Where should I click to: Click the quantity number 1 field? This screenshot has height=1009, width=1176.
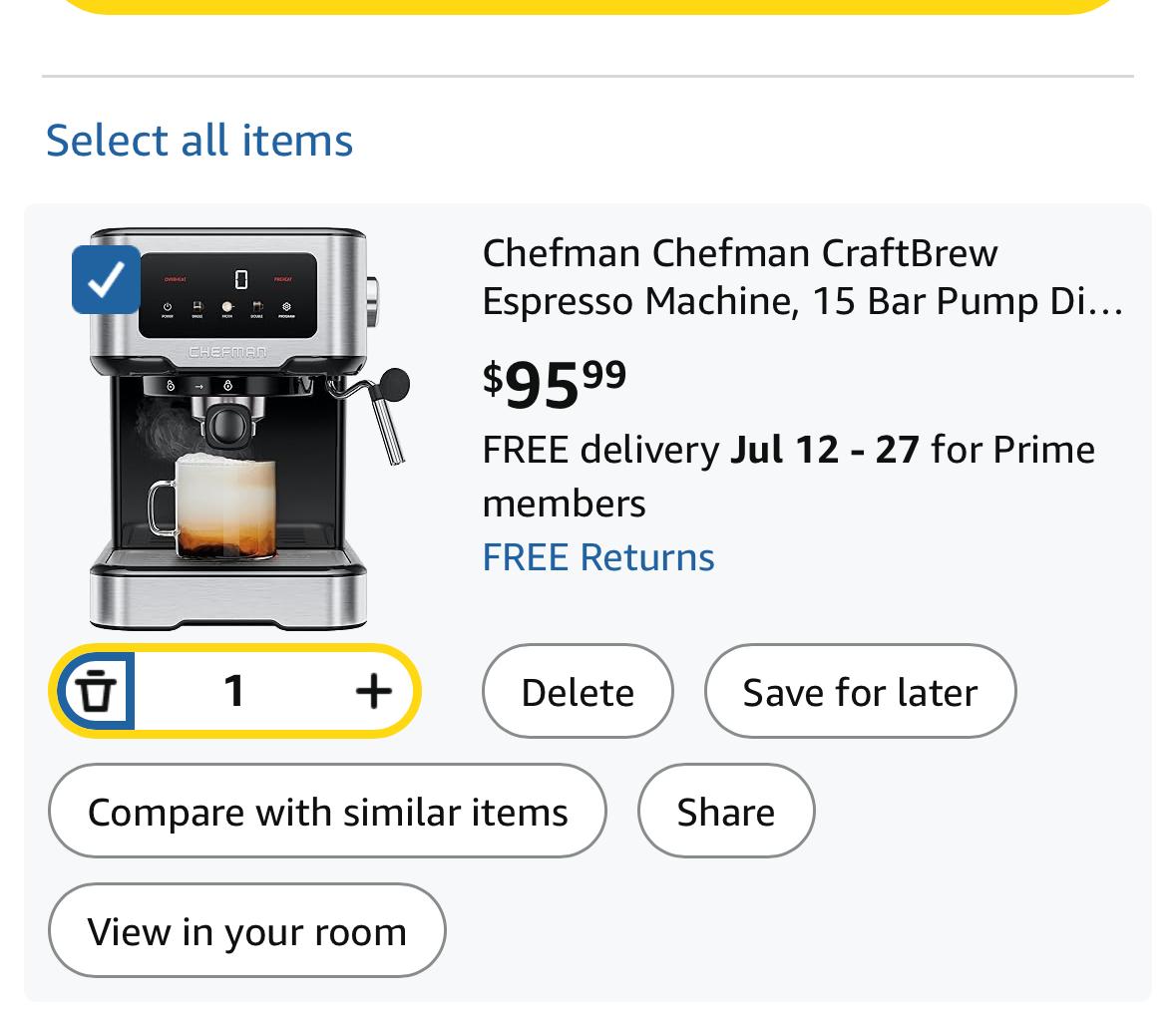click(234, 691)
